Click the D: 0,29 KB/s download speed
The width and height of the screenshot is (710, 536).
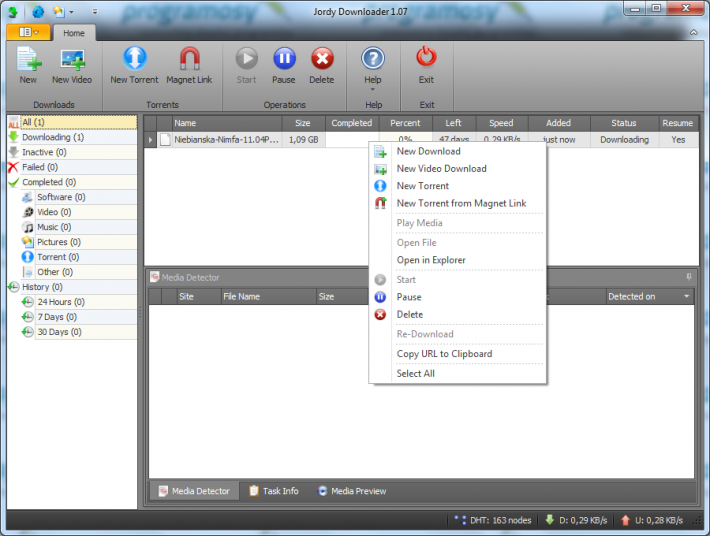click(576, 520)
